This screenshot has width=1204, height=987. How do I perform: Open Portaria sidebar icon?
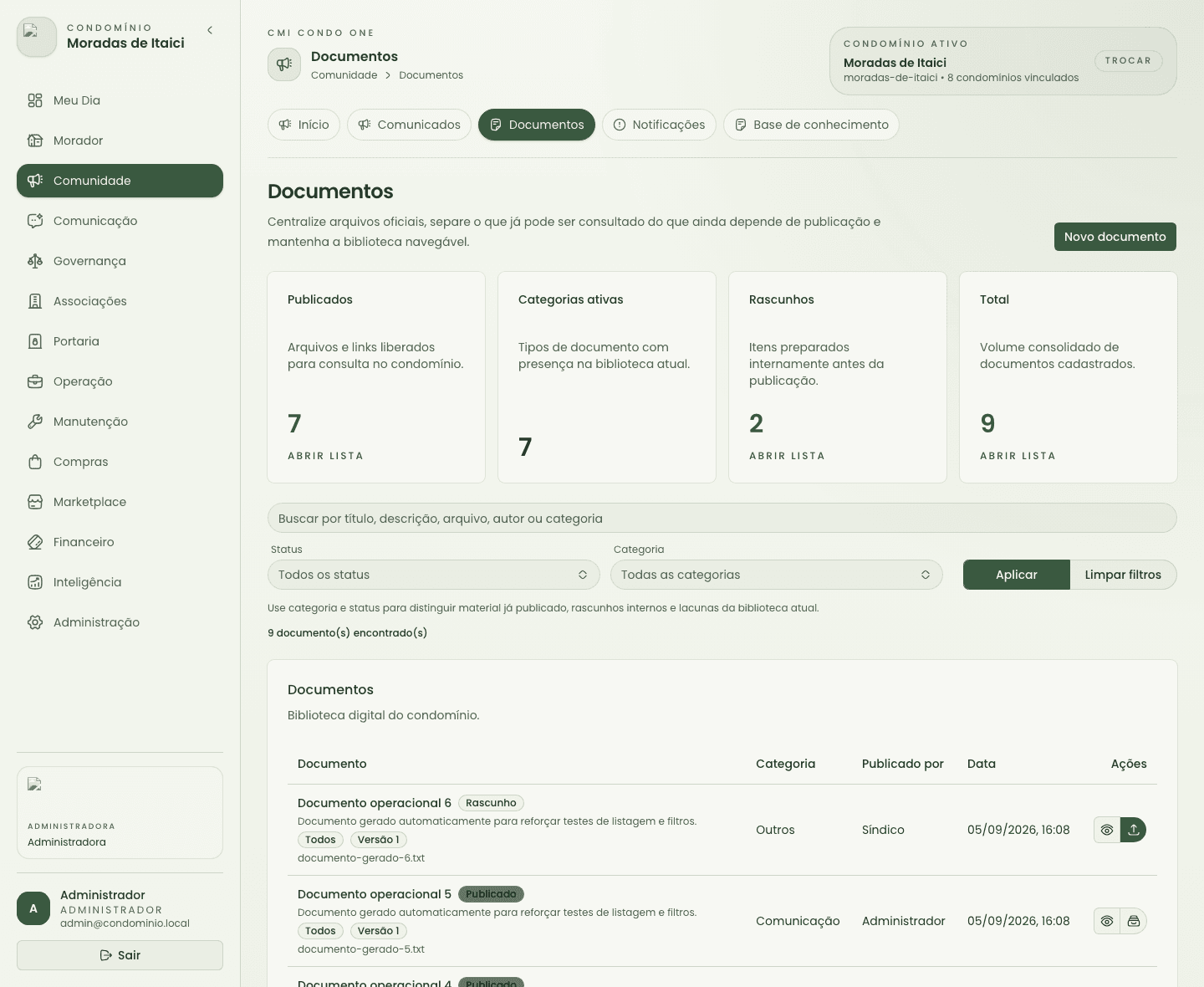tap(35, 341)
